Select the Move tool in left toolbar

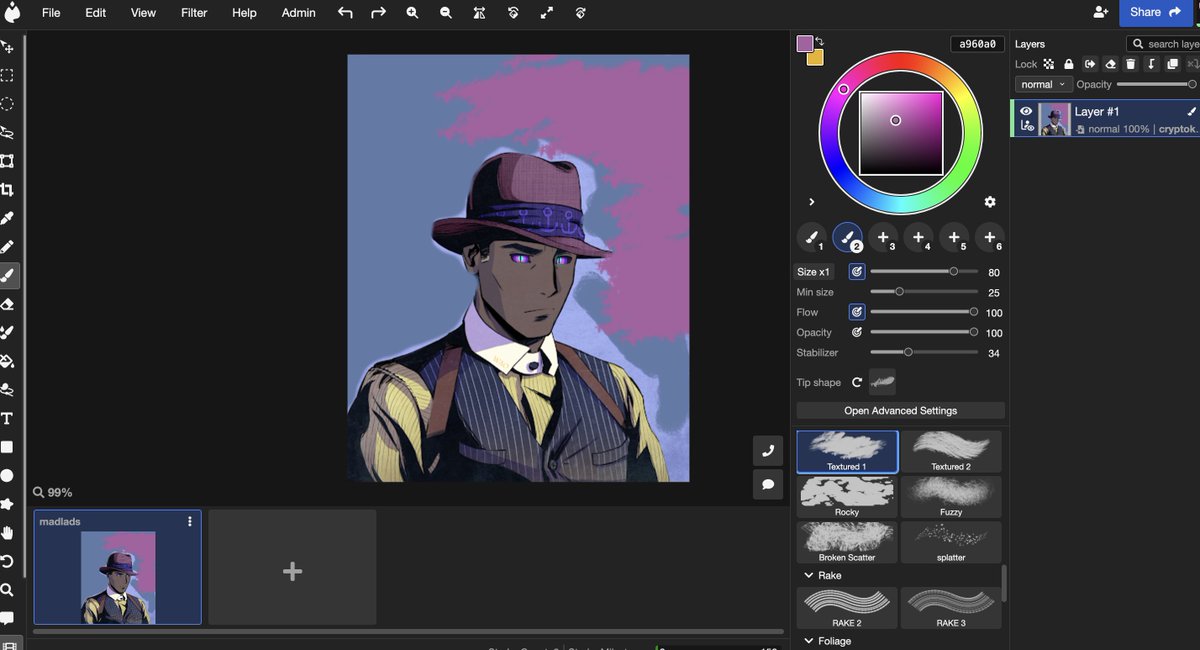point(7,47)
